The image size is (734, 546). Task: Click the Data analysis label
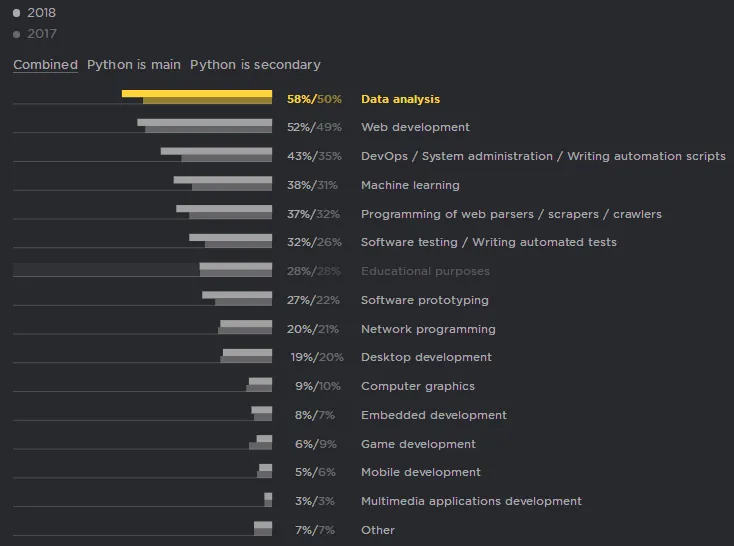[x=400, y=99]
